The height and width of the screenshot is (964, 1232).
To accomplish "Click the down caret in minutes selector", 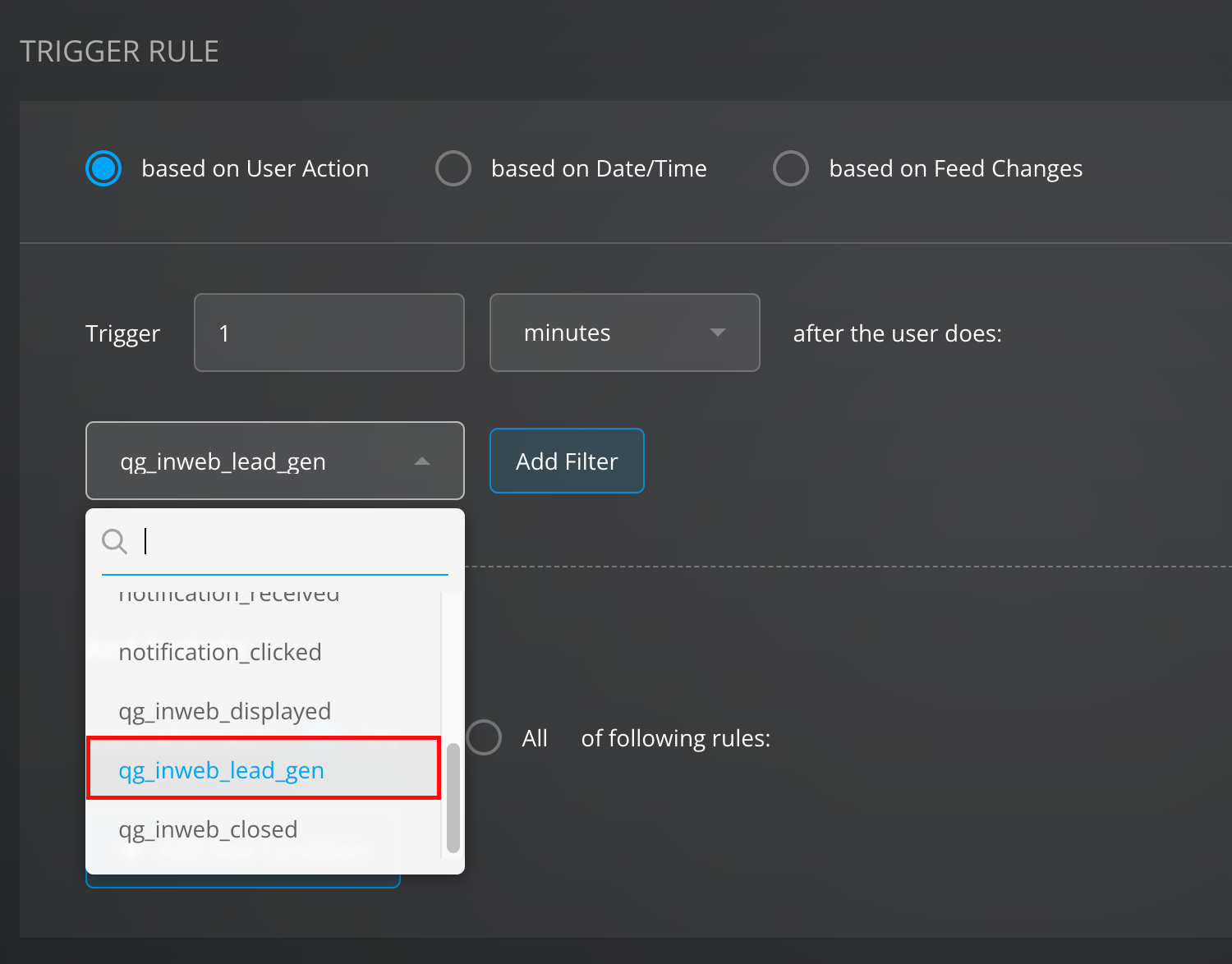I will pyautogui.click(x=717, y=333).
